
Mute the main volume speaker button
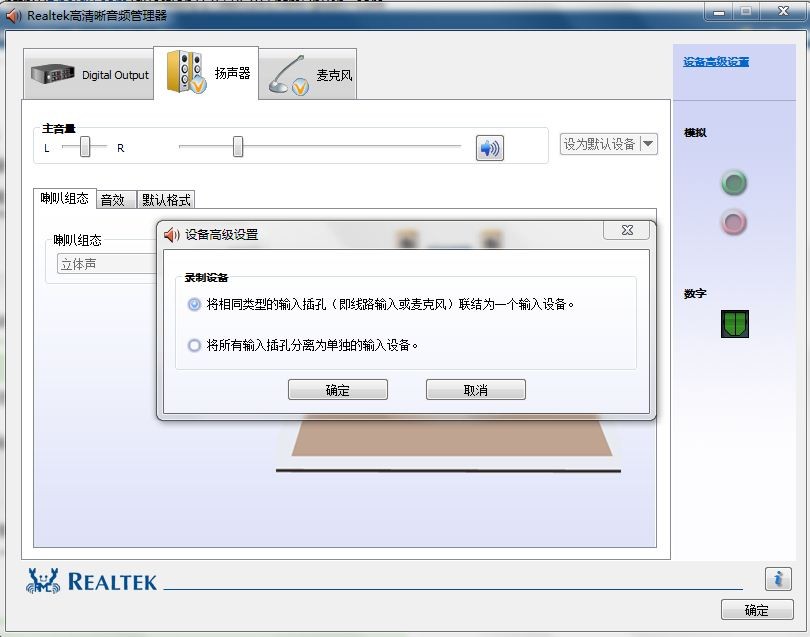489,148
